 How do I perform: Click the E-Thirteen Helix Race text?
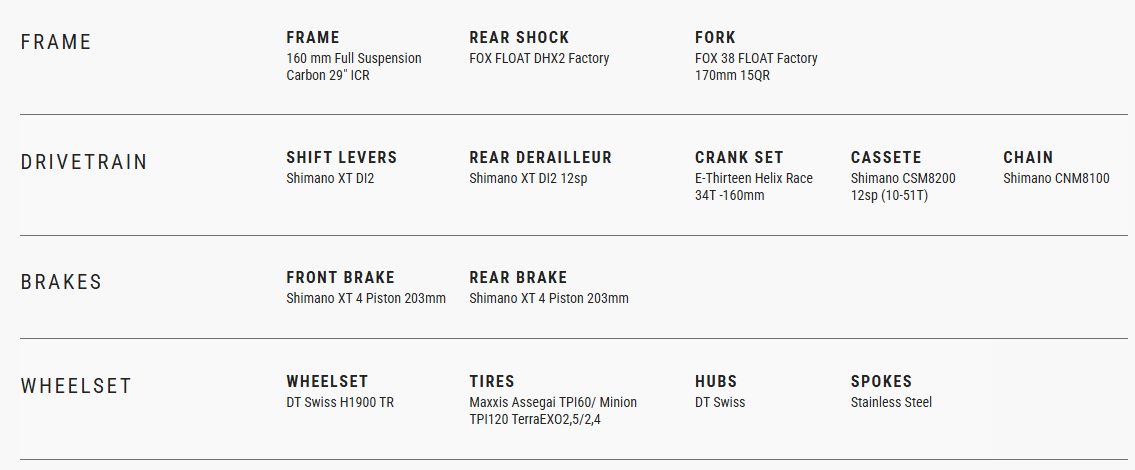click(754, 178)
